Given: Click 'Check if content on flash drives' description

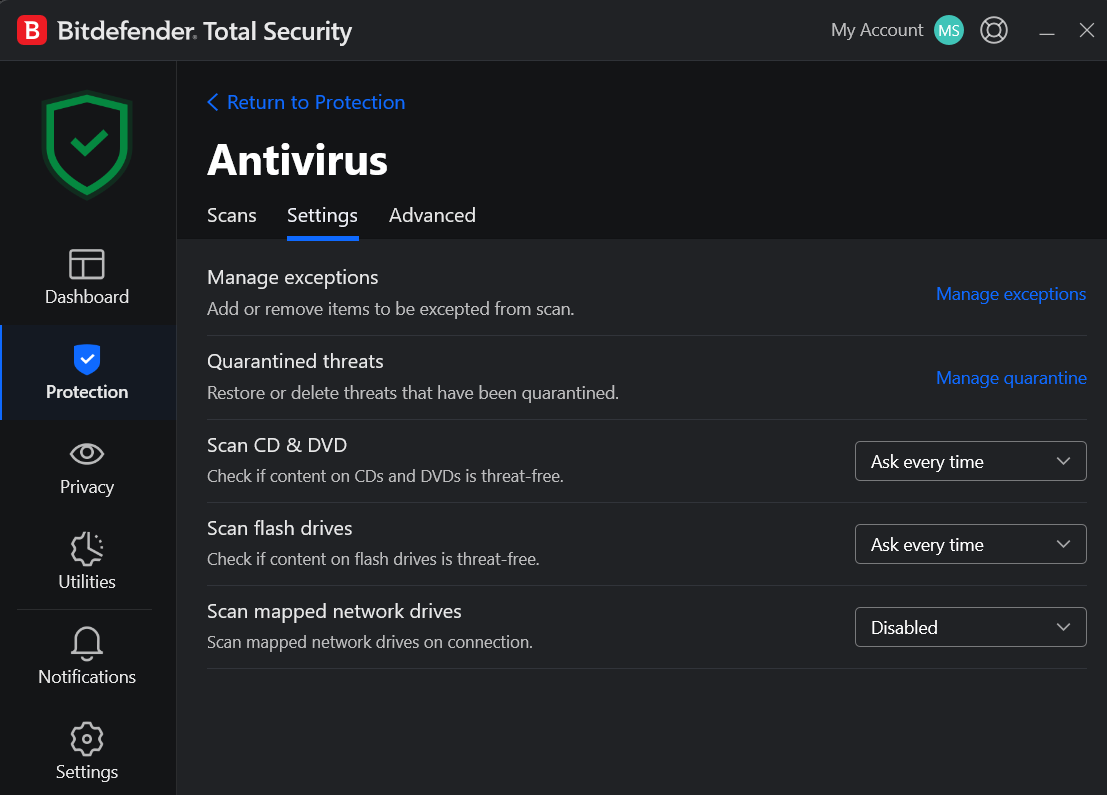Looking at the screenshot, I should [x=373, y=559].
